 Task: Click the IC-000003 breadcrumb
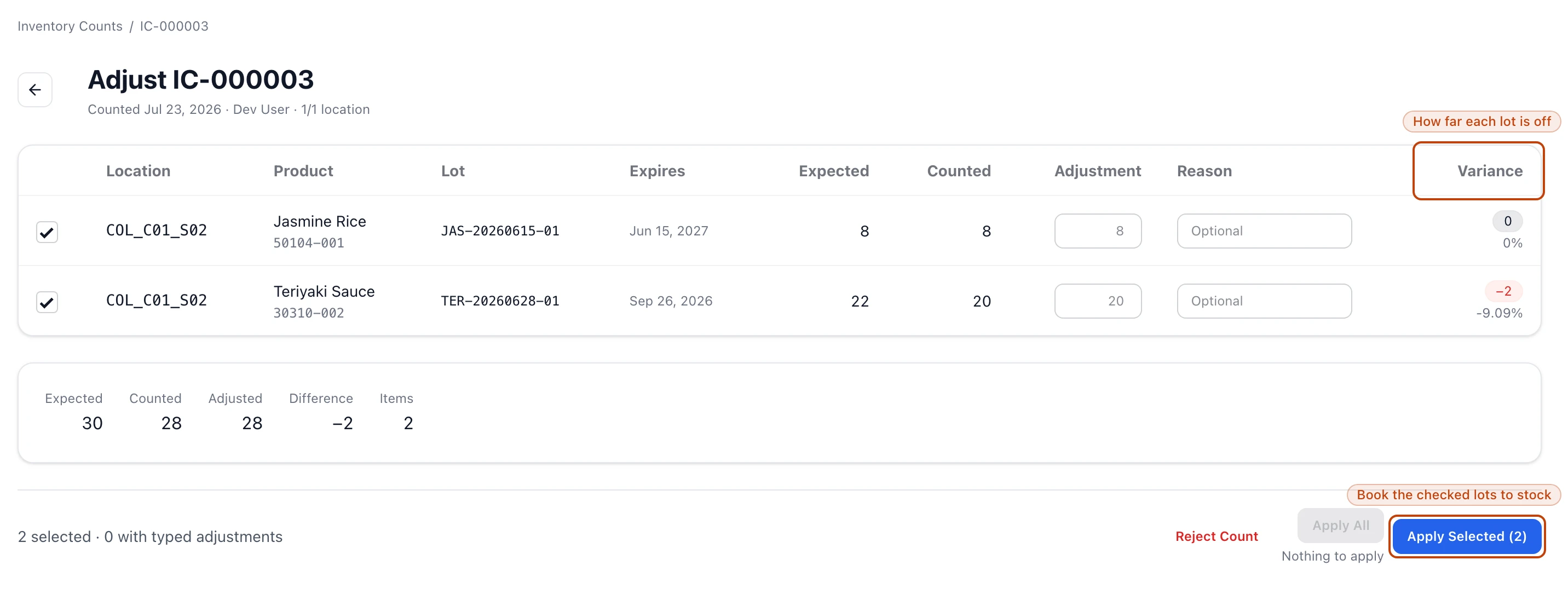click(x=174, y=26)
